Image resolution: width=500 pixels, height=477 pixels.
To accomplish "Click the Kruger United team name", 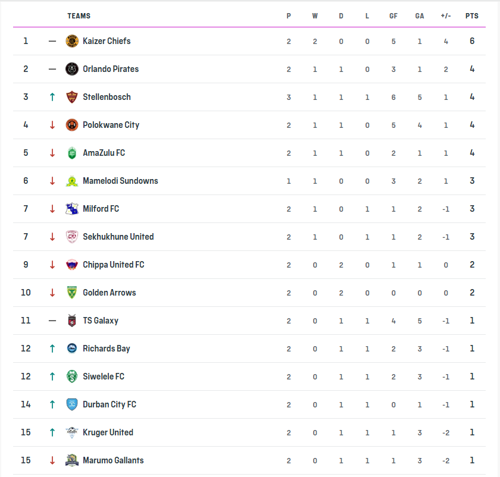I will (x=108, y=432).
